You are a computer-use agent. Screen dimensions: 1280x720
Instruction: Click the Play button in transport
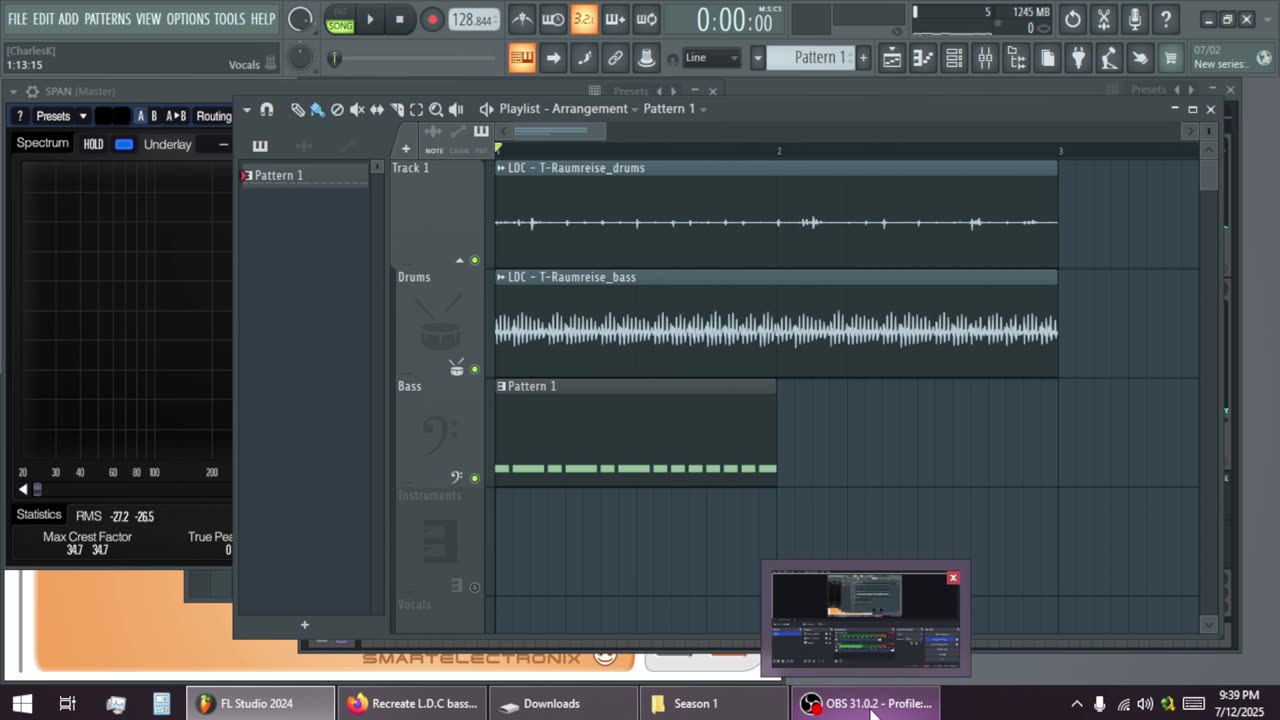coord(370,19)
